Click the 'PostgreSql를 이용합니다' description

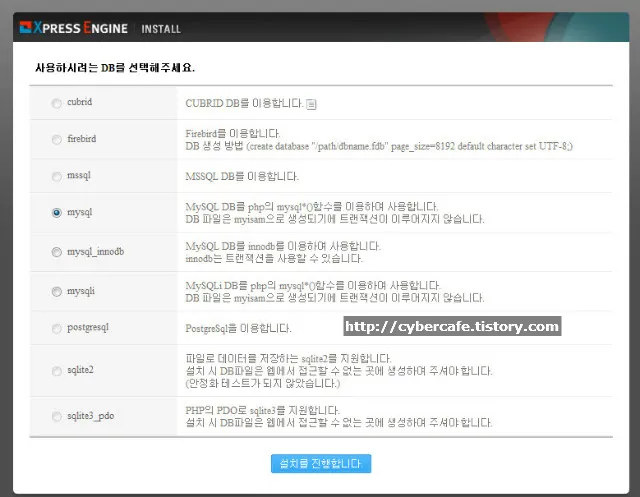(238, 328)
